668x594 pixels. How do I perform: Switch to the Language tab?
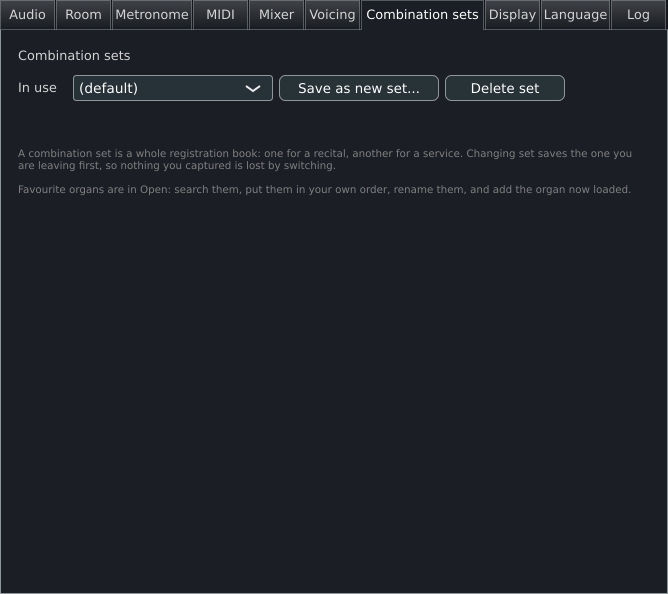tap(575, 15)
